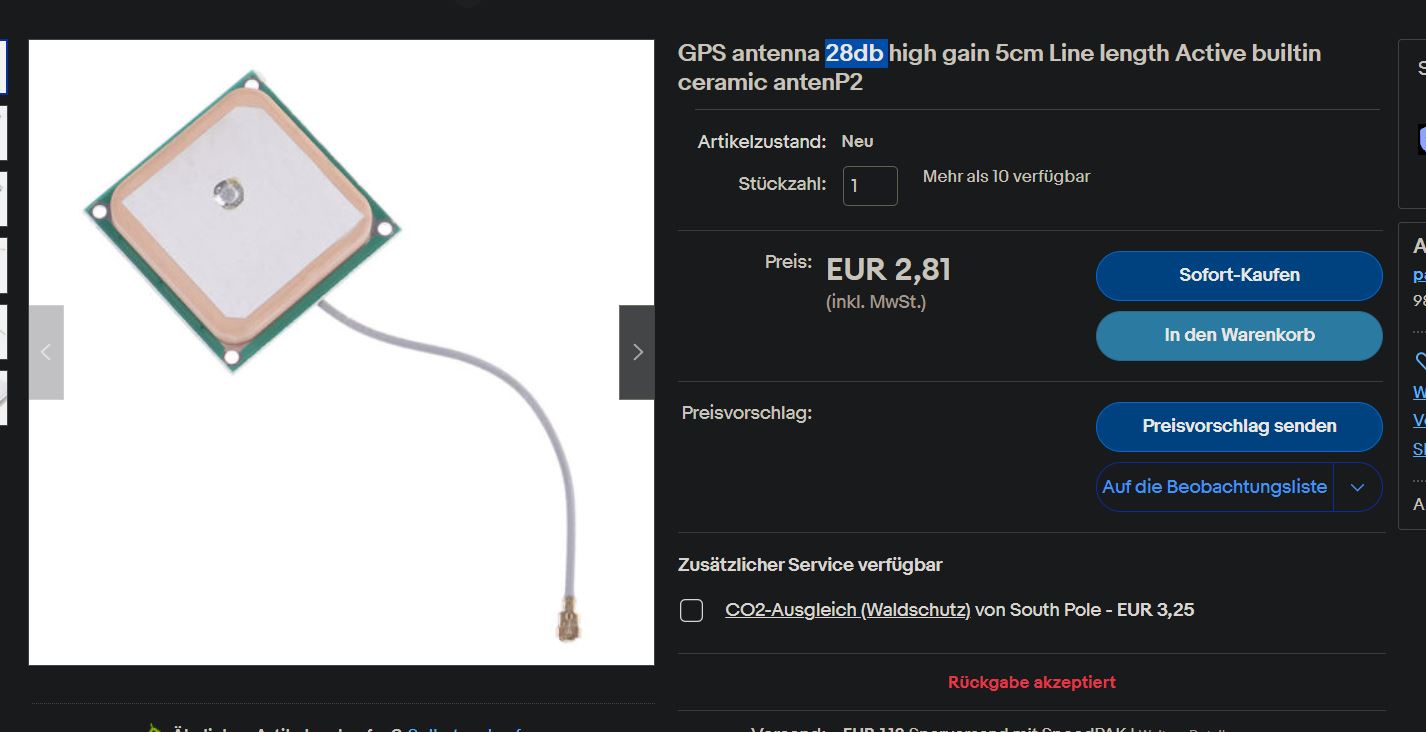The height and width of the screenshot is (732, 1426).
Task: Click the highlighted 28db text in title
Action: pyautogui.click(x=856, y=53)
